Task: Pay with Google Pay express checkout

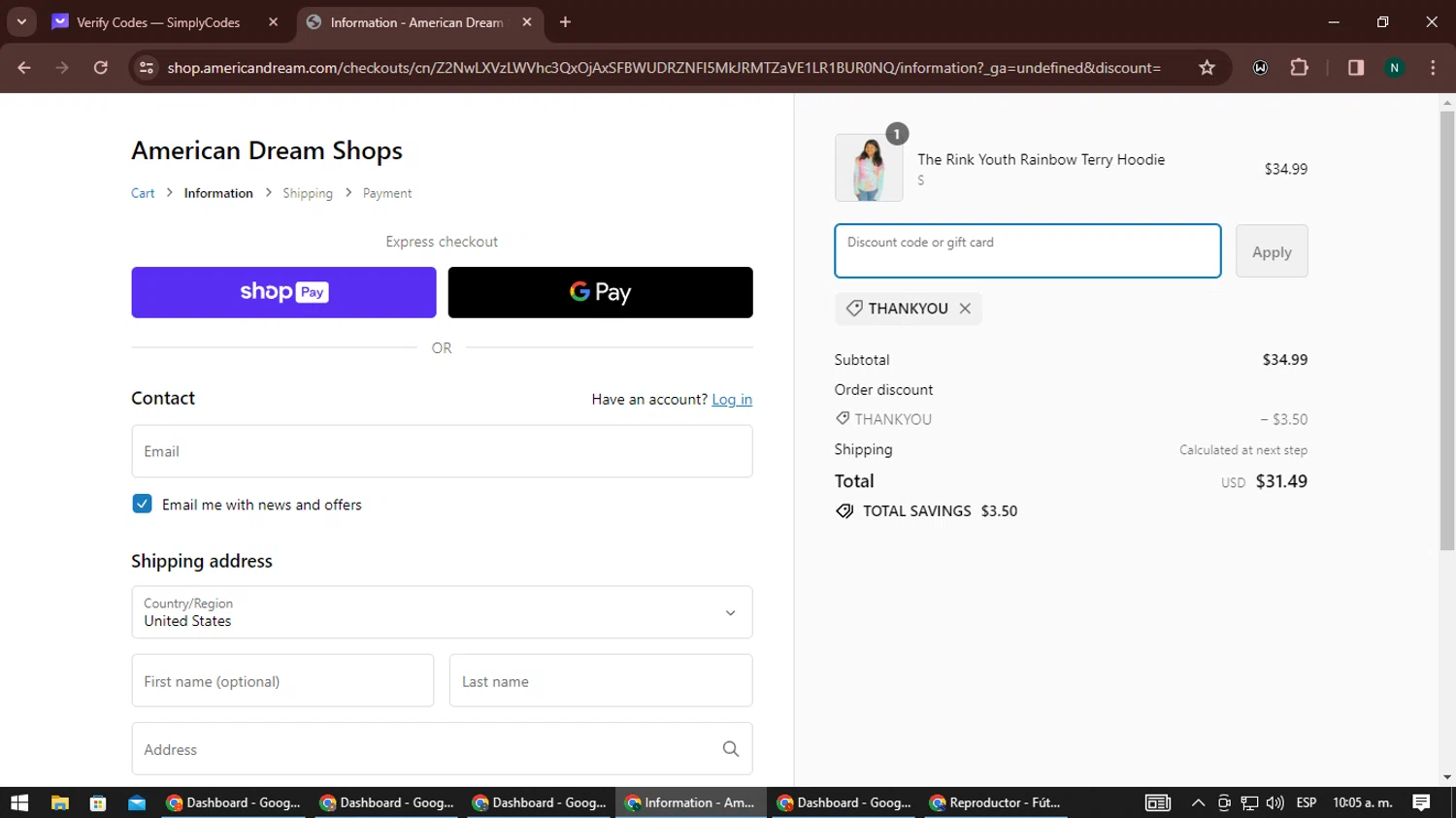Action: [x=600, y=292]
